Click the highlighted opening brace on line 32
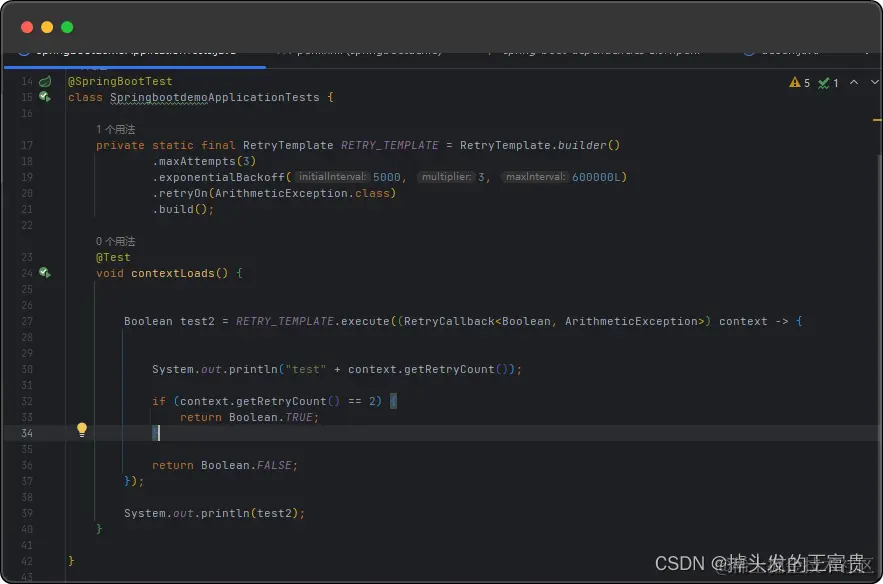 [393, 401]
